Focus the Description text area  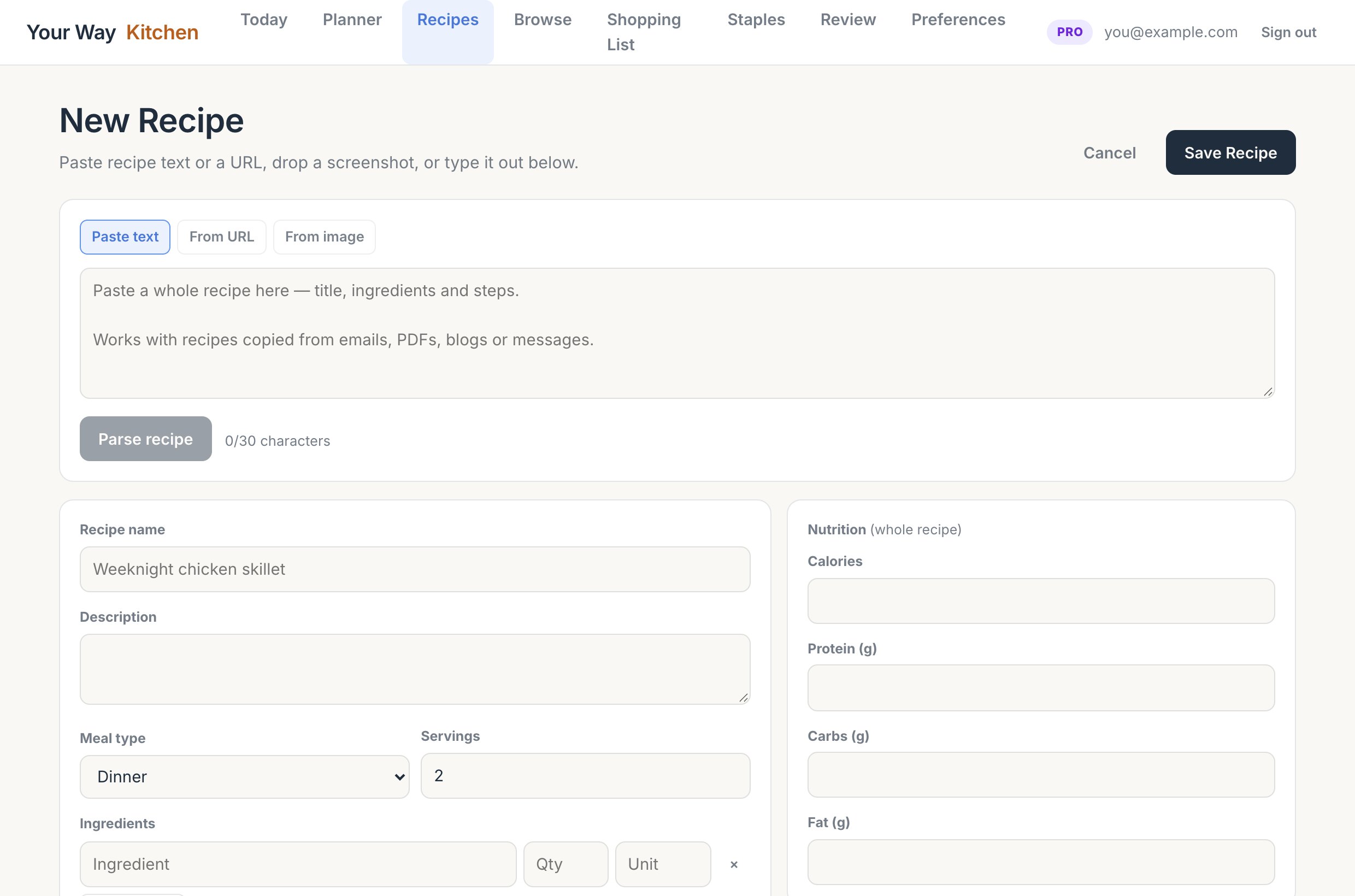[415, 669]
